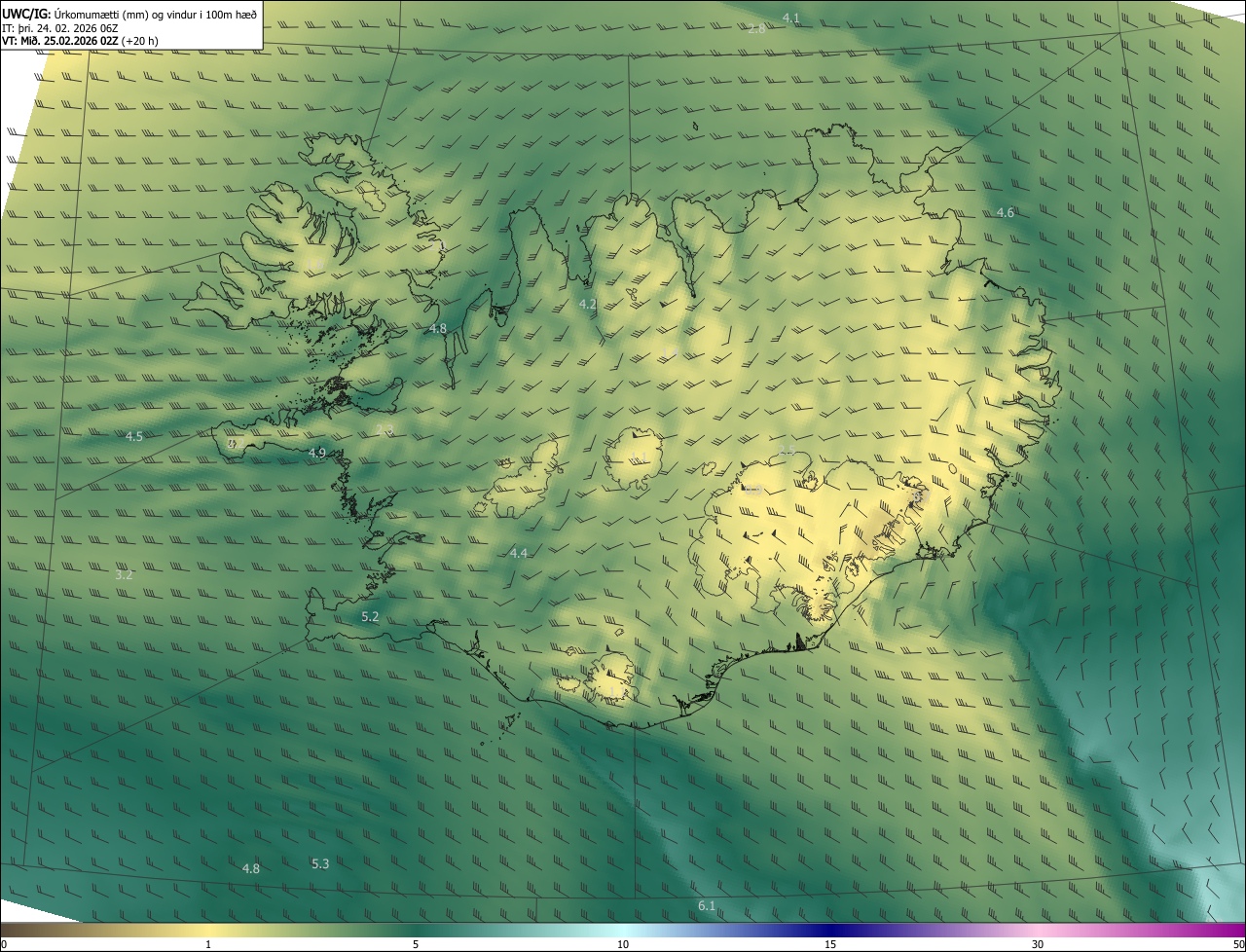This screenshot has height=952, width=1246.
Task: Click the 4.6 value label
Action: pyautogui.click(x=1005, y=212)
